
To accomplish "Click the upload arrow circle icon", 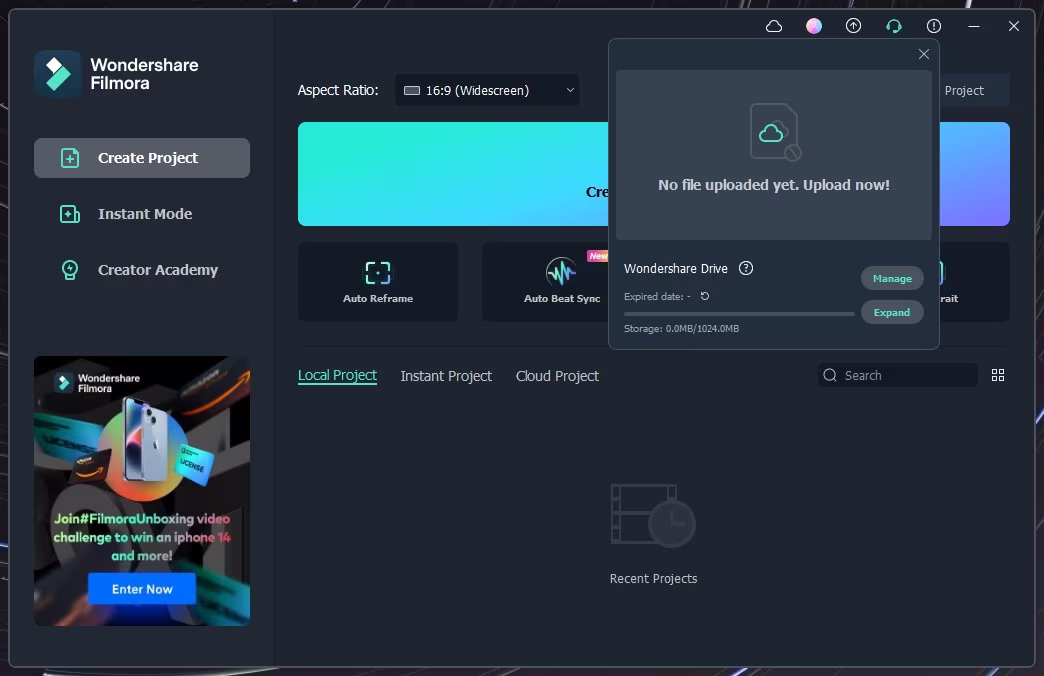I will coord(854,26).
